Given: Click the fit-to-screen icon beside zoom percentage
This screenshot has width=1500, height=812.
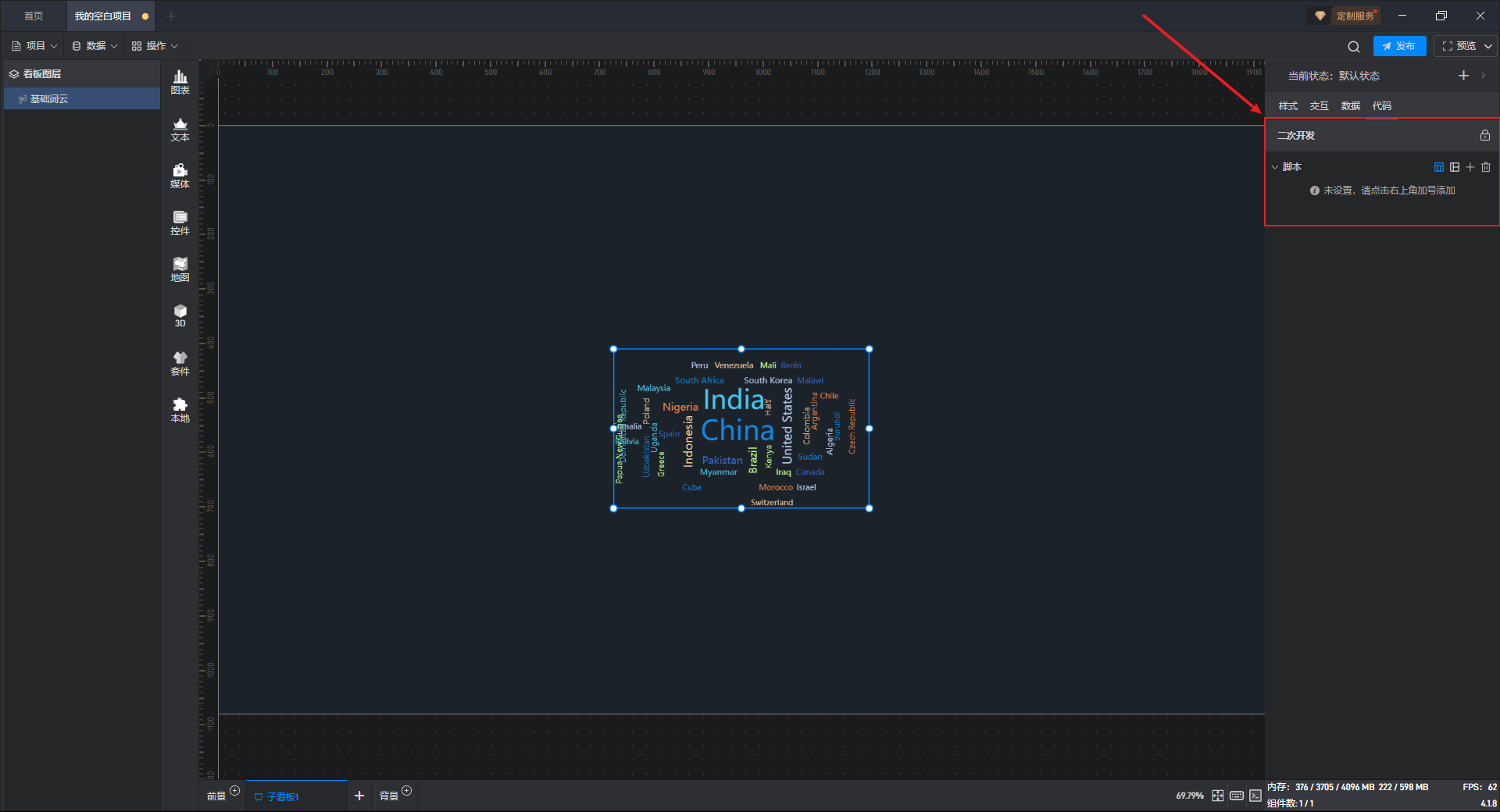Looking at the screenshot, I should 1218,796.
